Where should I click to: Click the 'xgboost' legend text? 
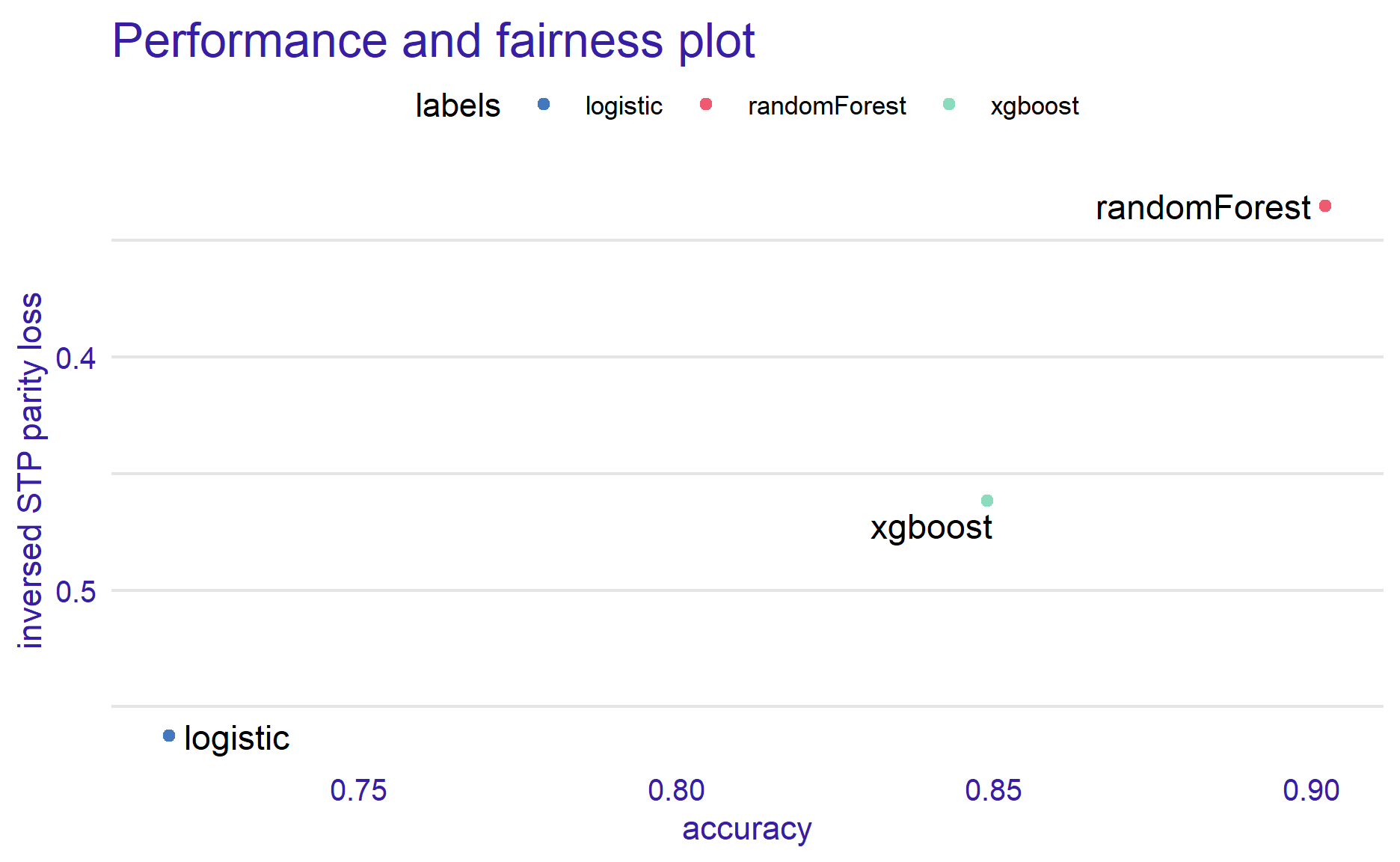point(1034,106)
